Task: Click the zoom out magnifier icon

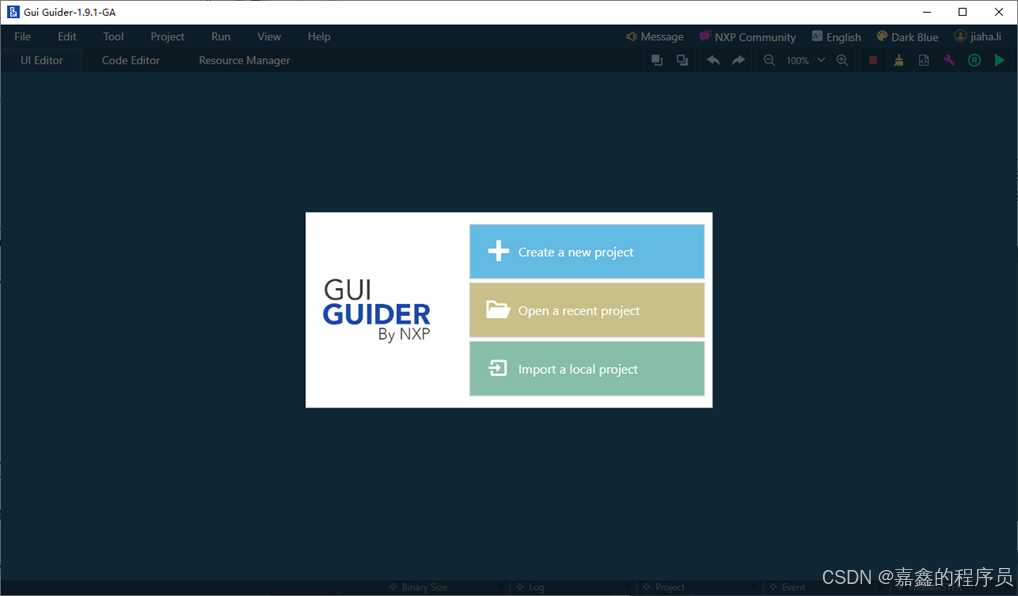Action: click(769, 60)
